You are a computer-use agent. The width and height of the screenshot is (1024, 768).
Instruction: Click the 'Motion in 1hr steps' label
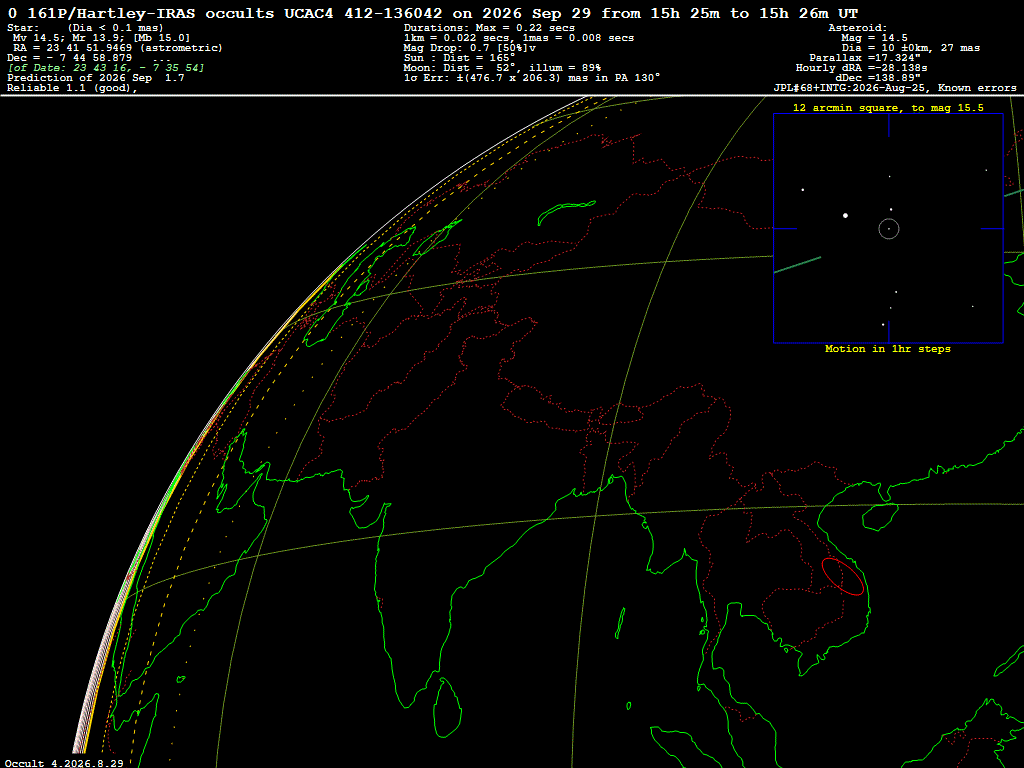pyautogui.click(x=888, y=349)
